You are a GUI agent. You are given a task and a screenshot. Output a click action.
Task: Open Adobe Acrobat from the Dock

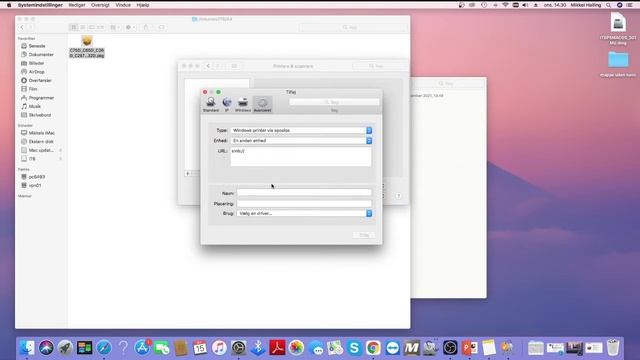[x=277, y=348]
